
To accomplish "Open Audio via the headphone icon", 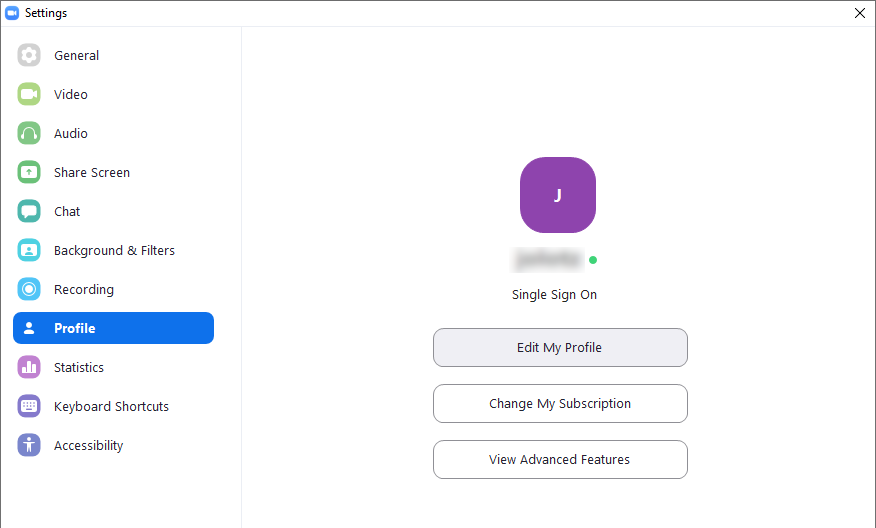I will tap(28, 134).
